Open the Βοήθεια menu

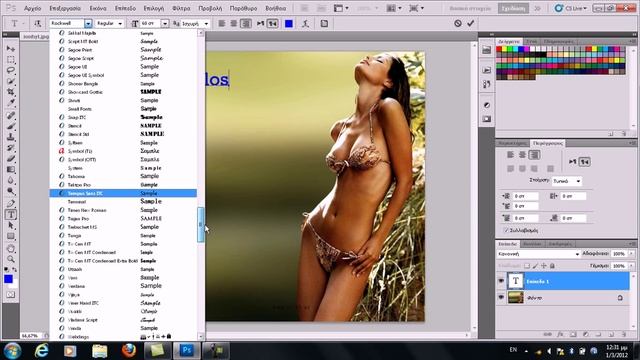pyautogui.click(x=276, y=8)
